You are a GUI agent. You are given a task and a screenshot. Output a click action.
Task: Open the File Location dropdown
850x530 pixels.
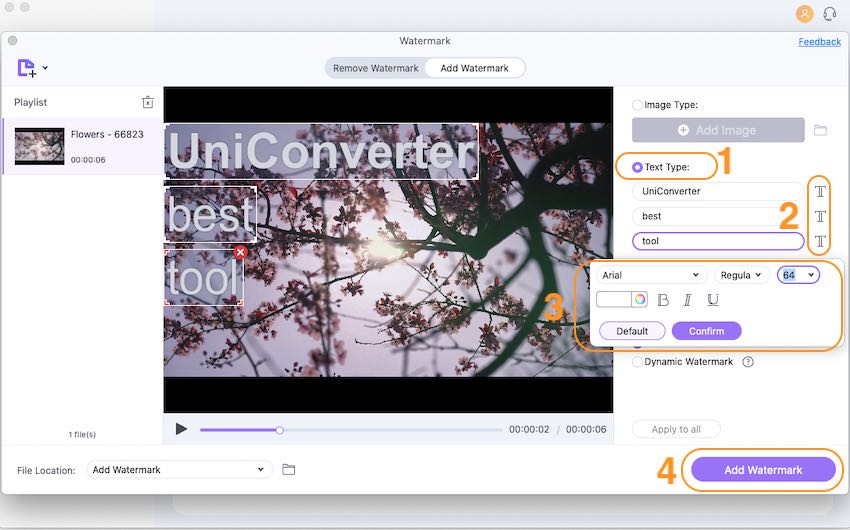(179, 469)
